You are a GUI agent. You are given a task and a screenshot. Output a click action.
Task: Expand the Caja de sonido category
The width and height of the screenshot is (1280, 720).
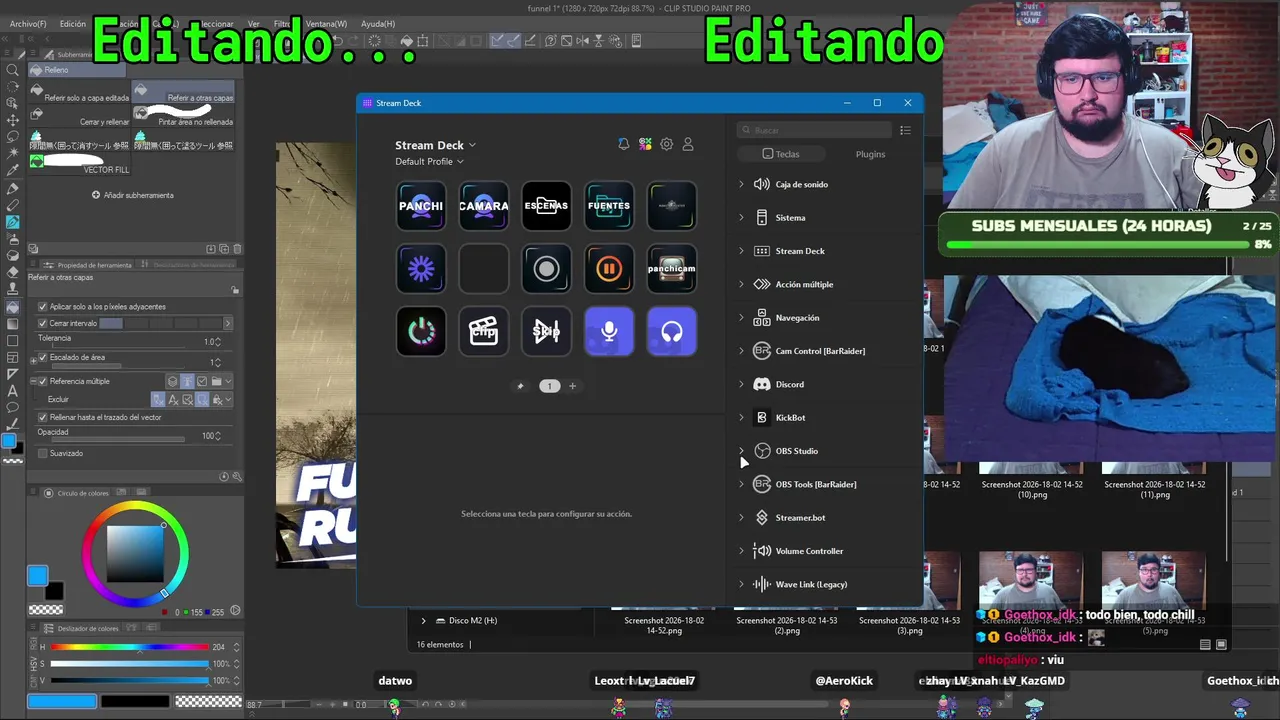point(741,184)
